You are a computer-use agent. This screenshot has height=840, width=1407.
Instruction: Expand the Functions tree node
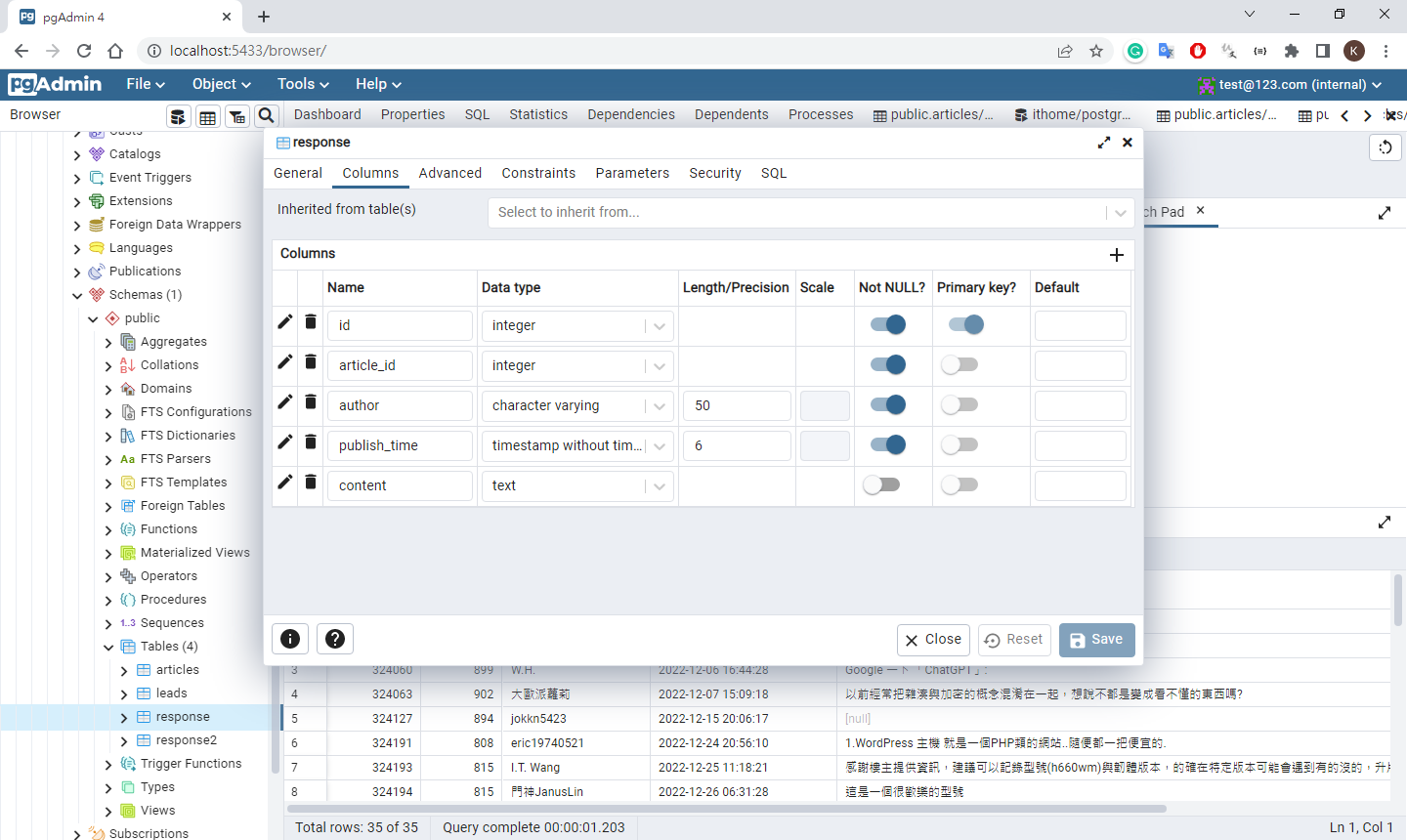[108, 529]
